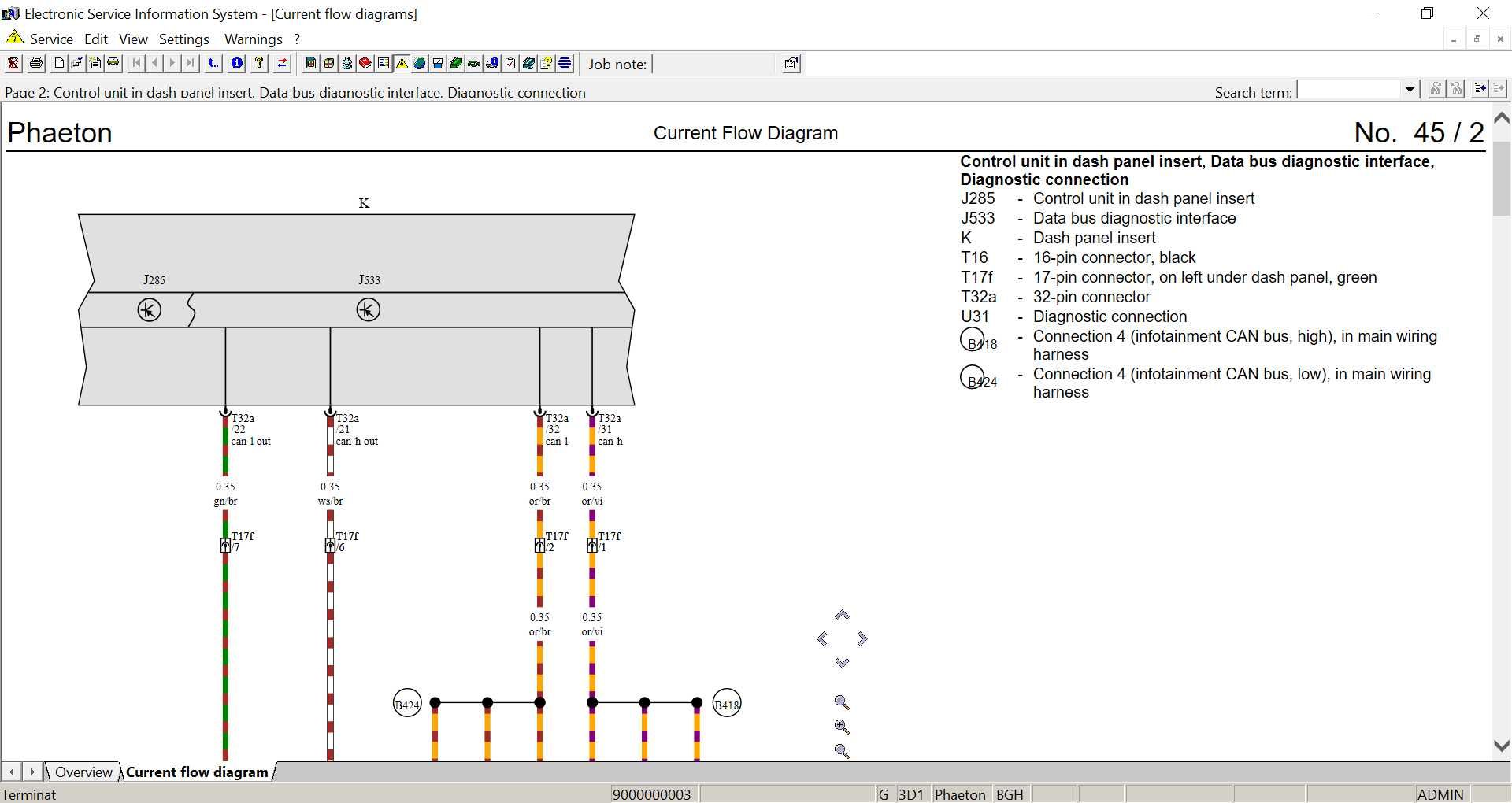The image size is (1512, 803).
Task: Zoom out with minus magnifier icon
Action: tap(842, 751)
